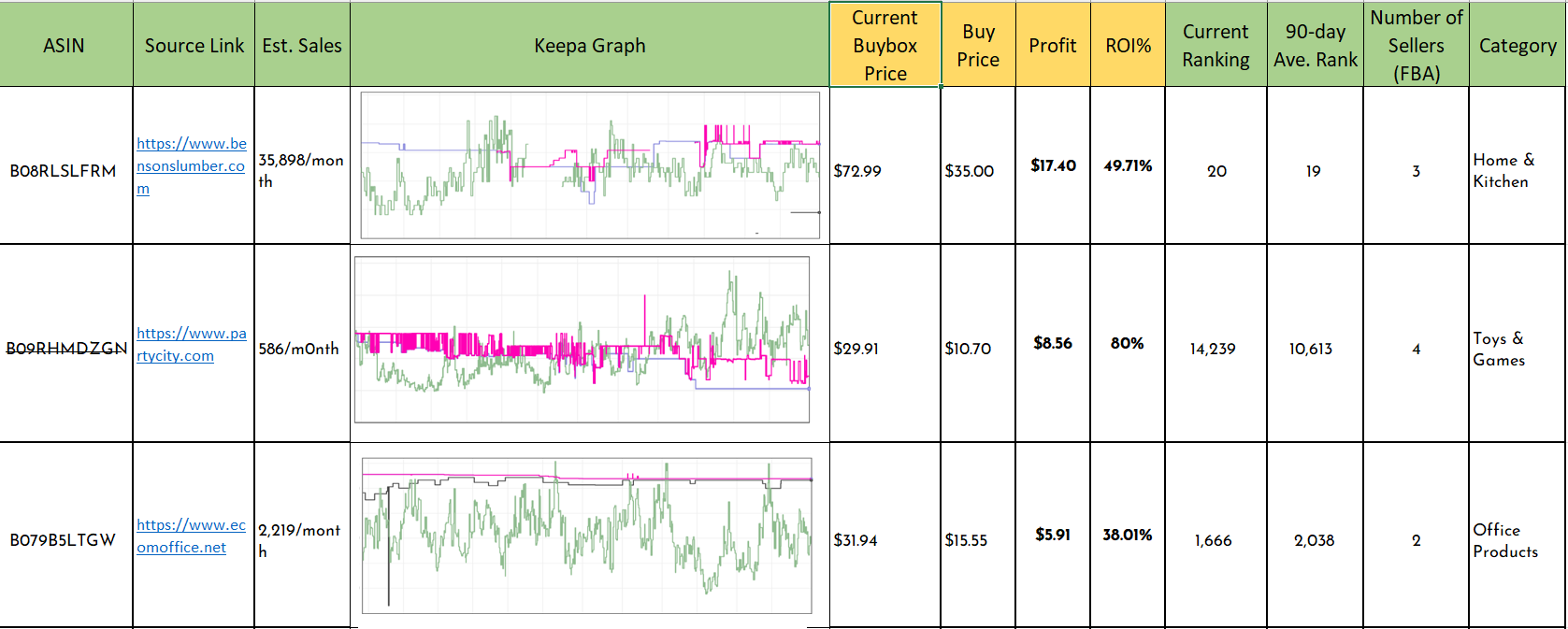
Task: Select ROI cell 80%
Action: coord(1128,343)
